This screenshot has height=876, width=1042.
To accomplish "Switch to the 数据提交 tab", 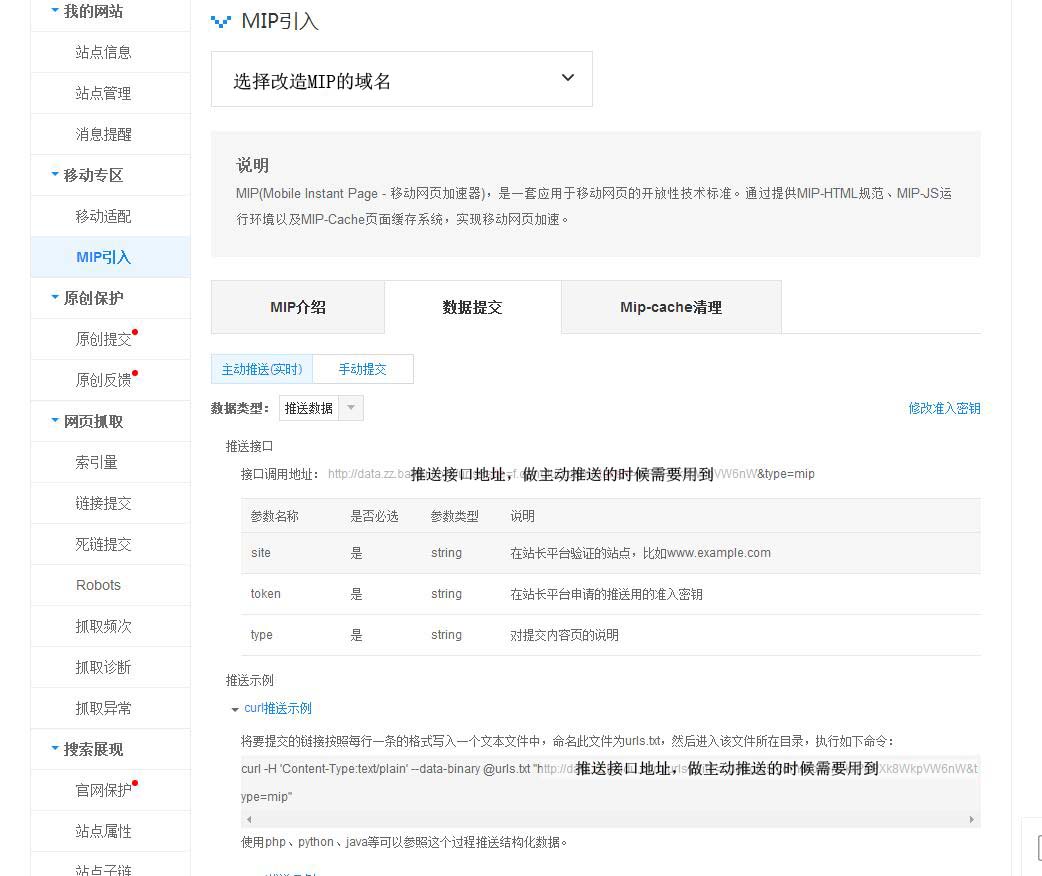I will 472,307.
